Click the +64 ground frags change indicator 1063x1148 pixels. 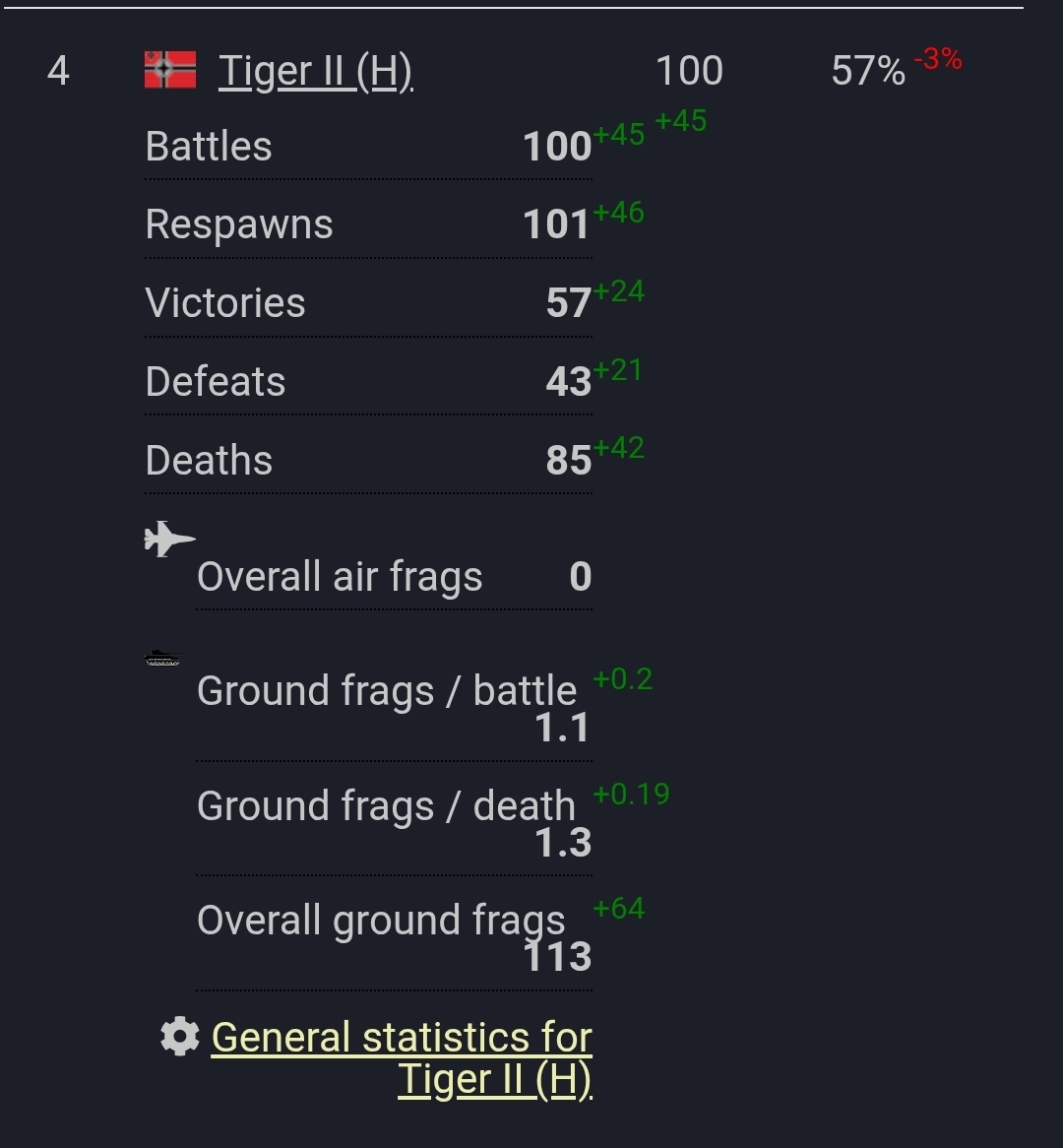[x=618, y=908]
